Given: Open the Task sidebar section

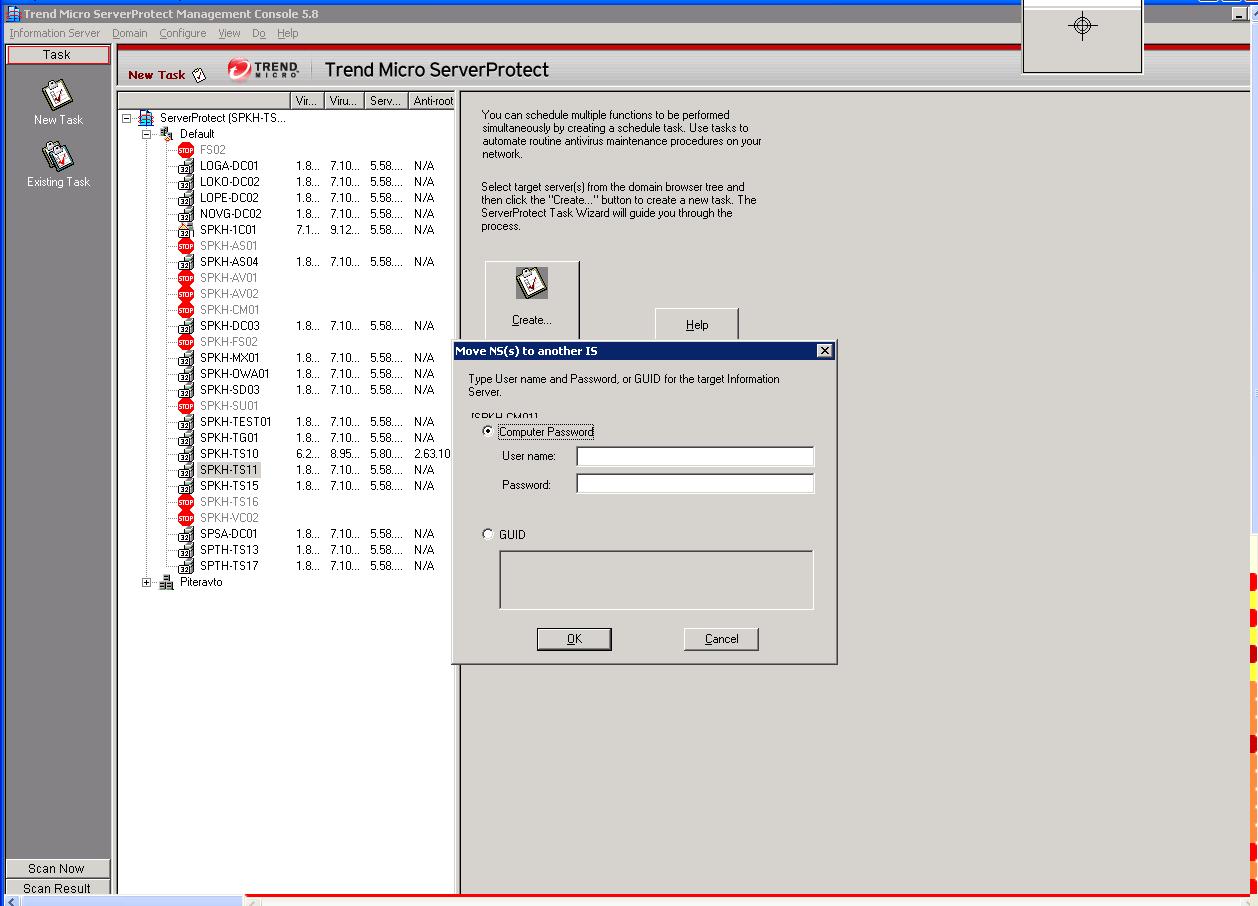Looking at the screenshot, I should click(x=57, y=55).
